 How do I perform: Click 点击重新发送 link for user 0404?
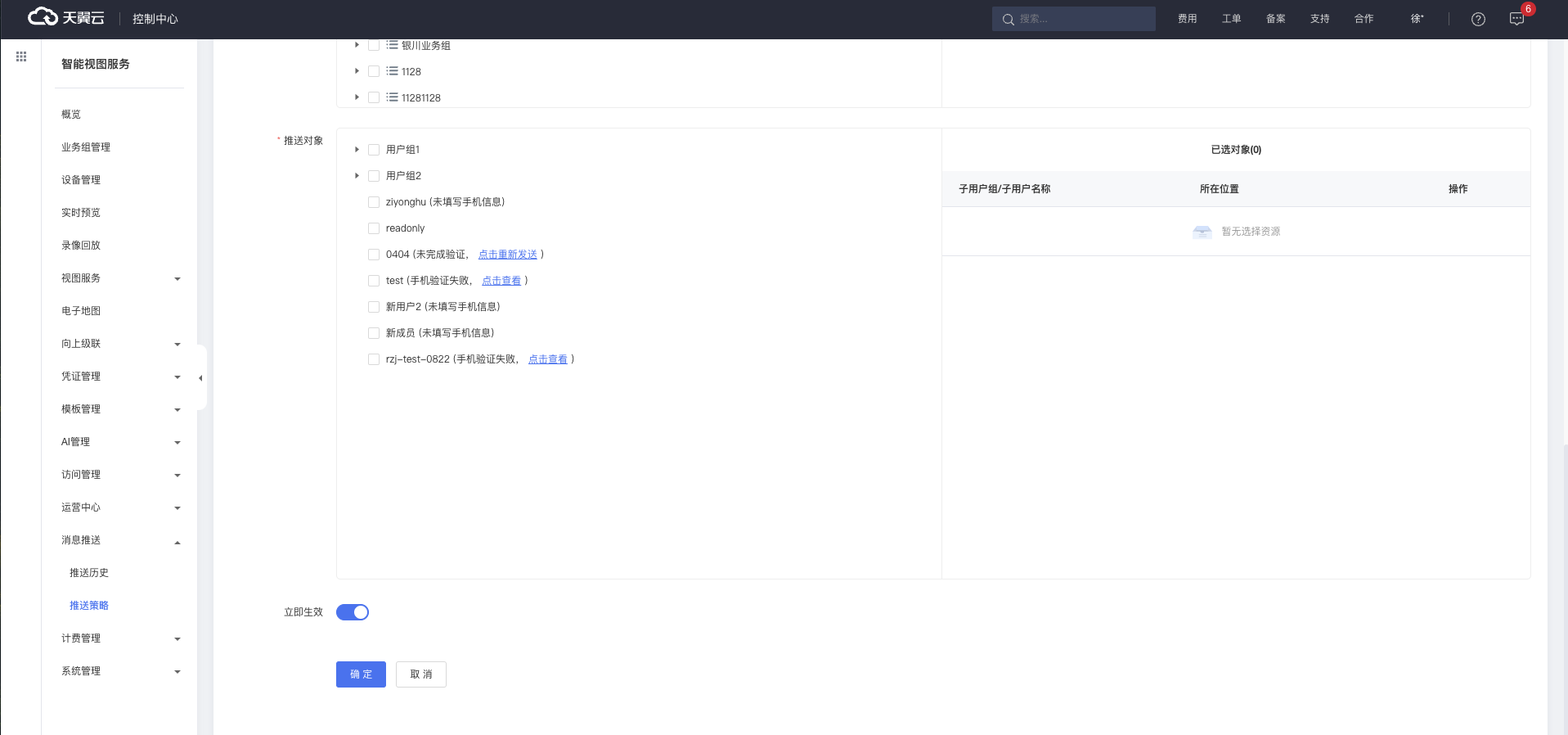[x=507, y=255]
